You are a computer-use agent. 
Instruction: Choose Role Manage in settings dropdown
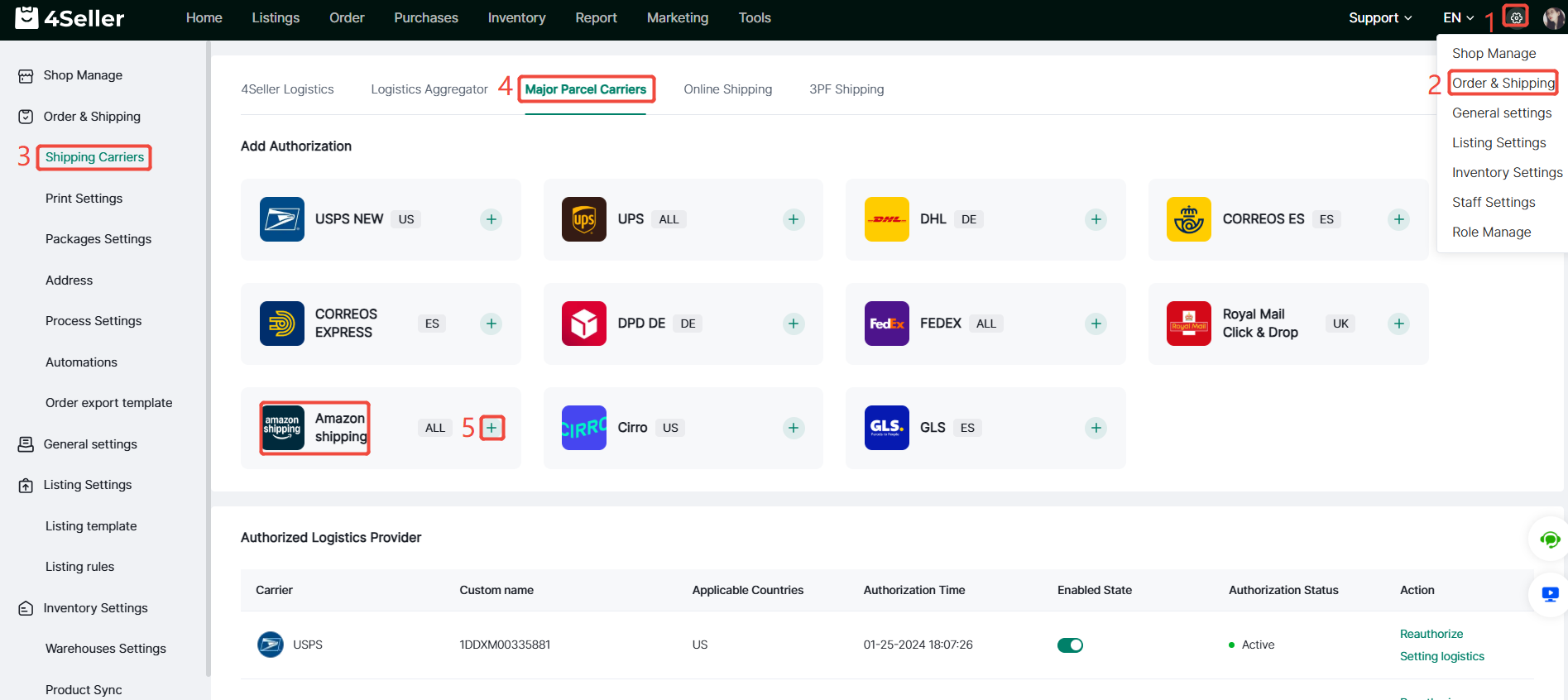click(x=1492, y=232)
